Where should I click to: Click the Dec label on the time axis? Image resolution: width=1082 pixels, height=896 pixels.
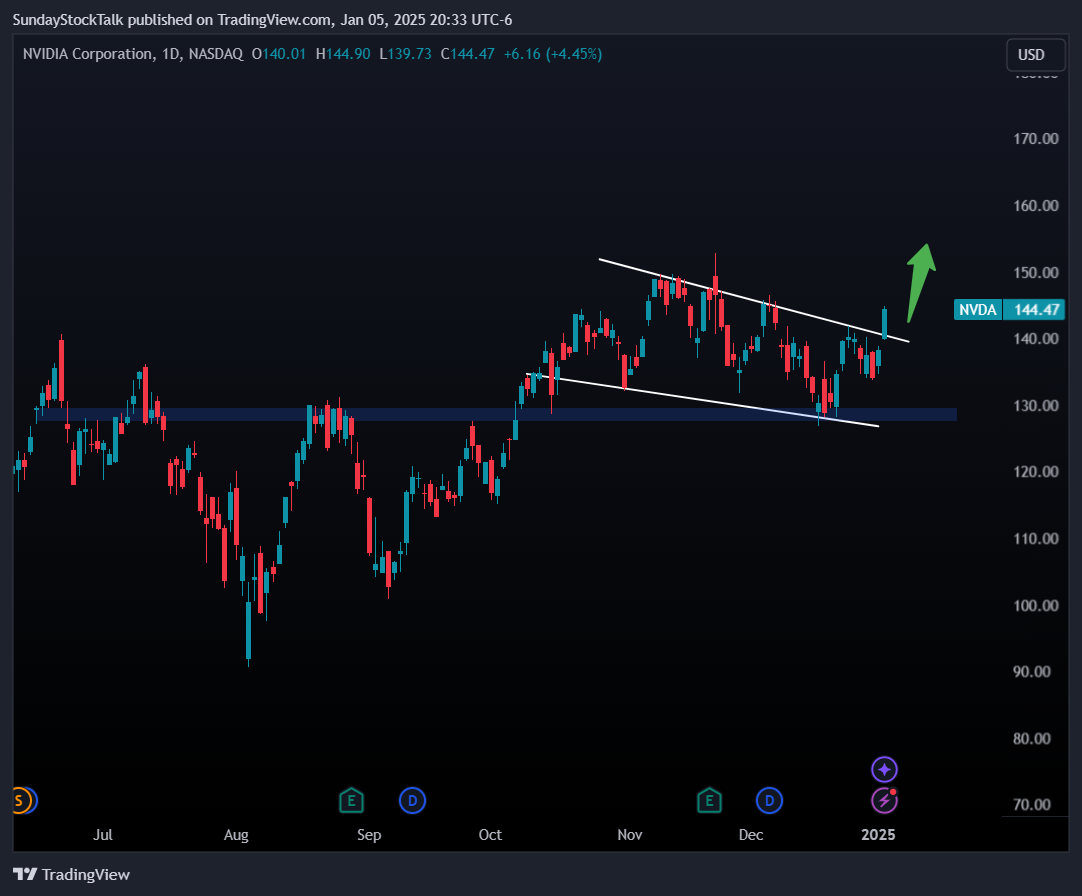pyautogui.click(x=751, y=835)
